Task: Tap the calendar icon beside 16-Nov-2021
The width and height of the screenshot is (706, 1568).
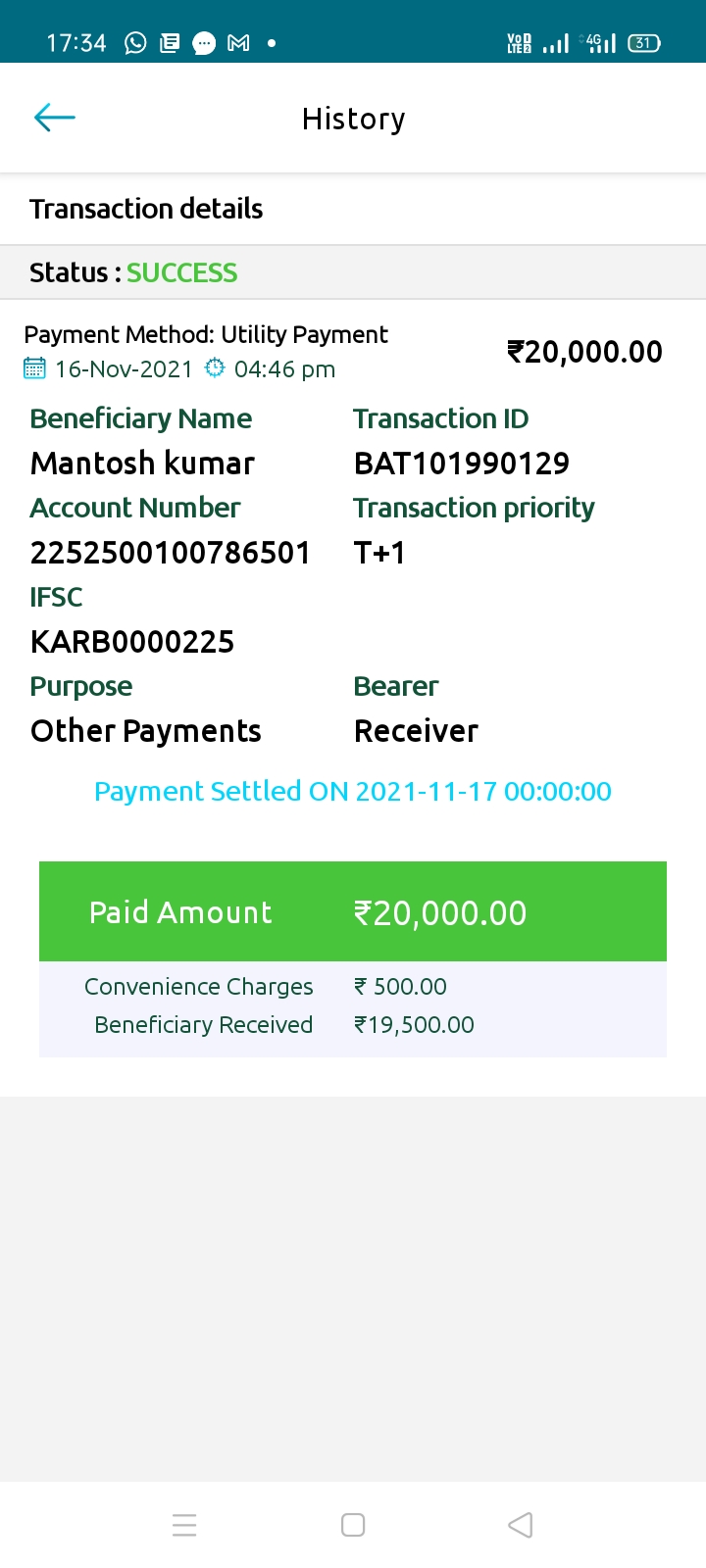Action: (x=34, y=369)
